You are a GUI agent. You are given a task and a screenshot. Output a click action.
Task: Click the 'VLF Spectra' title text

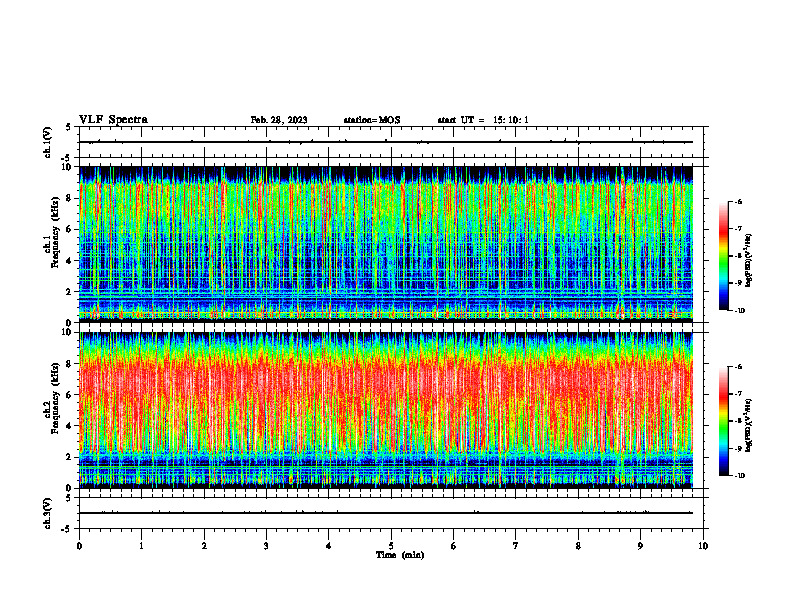[113, 120]
